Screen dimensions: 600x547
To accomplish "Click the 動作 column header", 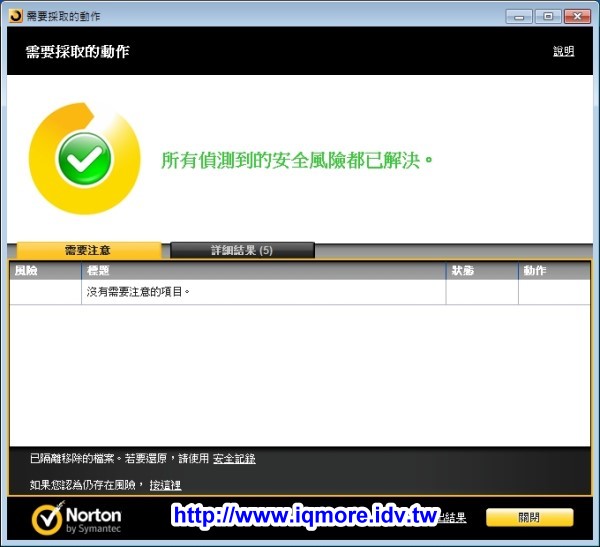I will (554, 271).
